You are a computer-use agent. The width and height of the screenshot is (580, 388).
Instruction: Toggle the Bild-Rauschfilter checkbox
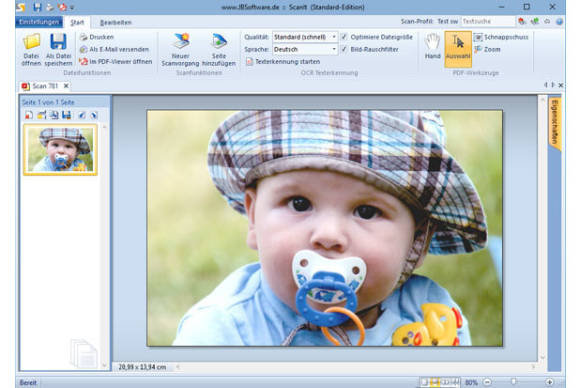[344, 49]
